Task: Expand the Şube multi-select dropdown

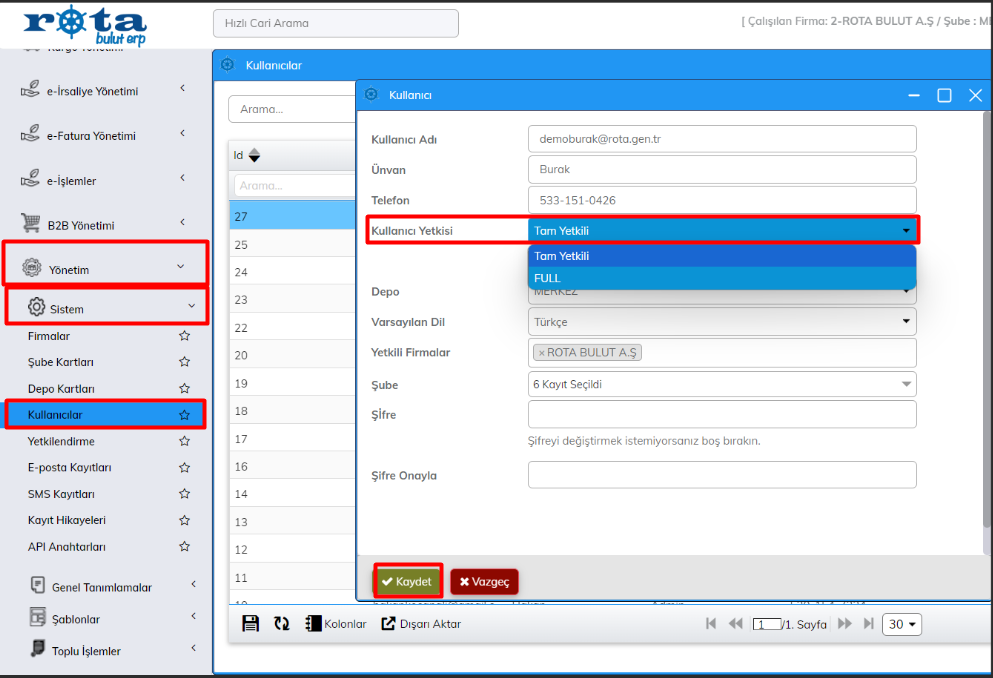Action: tap(721, 384)
